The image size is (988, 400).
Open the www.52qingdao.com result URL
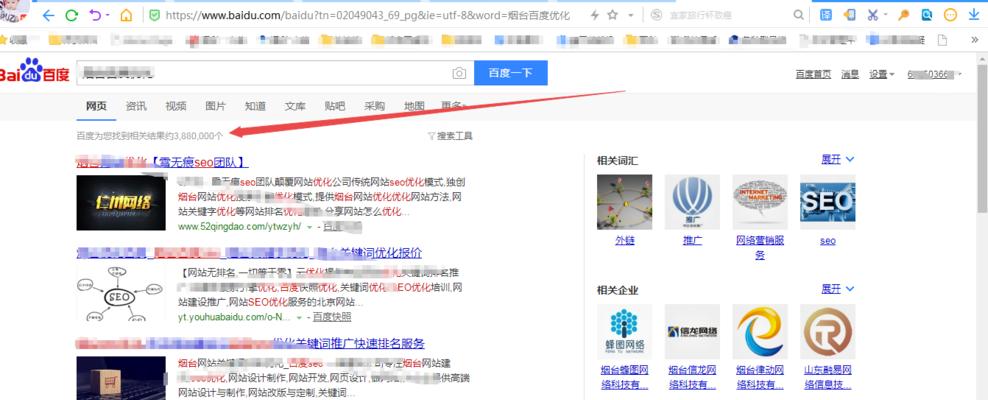pyautogui.click(x=239, y=226)
